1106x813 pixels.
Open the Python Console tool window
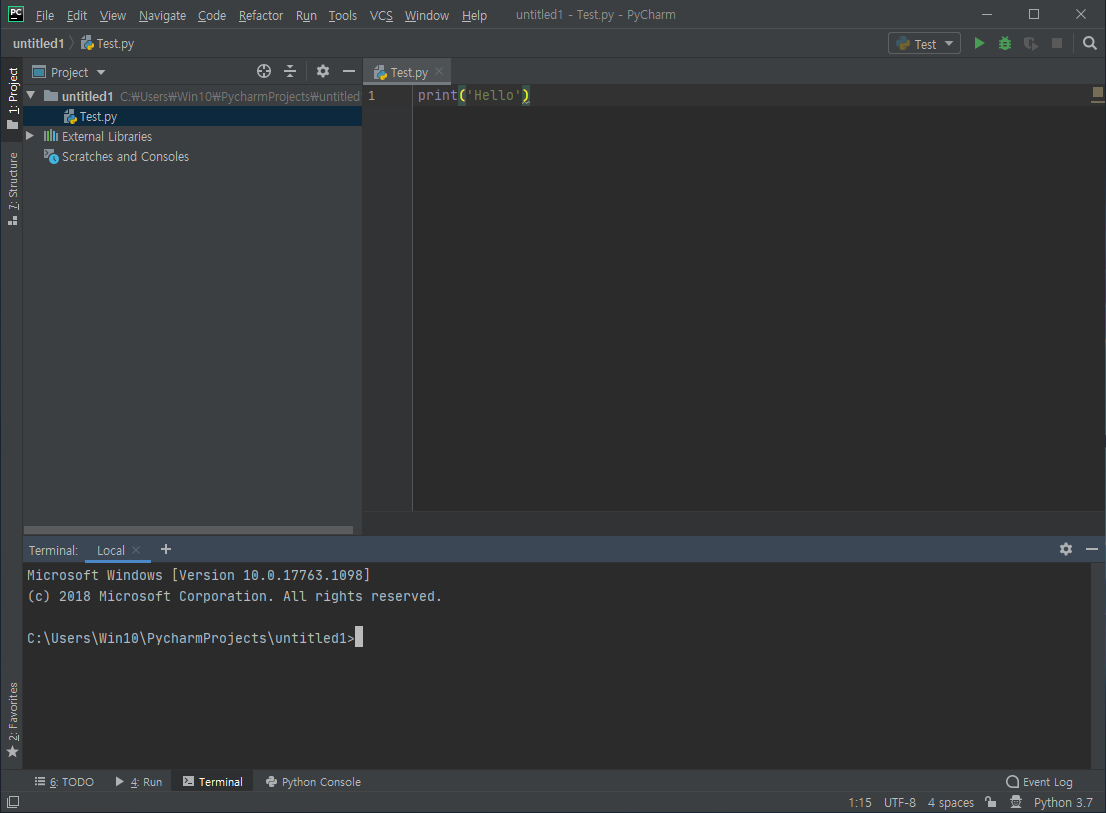(313, 781)
